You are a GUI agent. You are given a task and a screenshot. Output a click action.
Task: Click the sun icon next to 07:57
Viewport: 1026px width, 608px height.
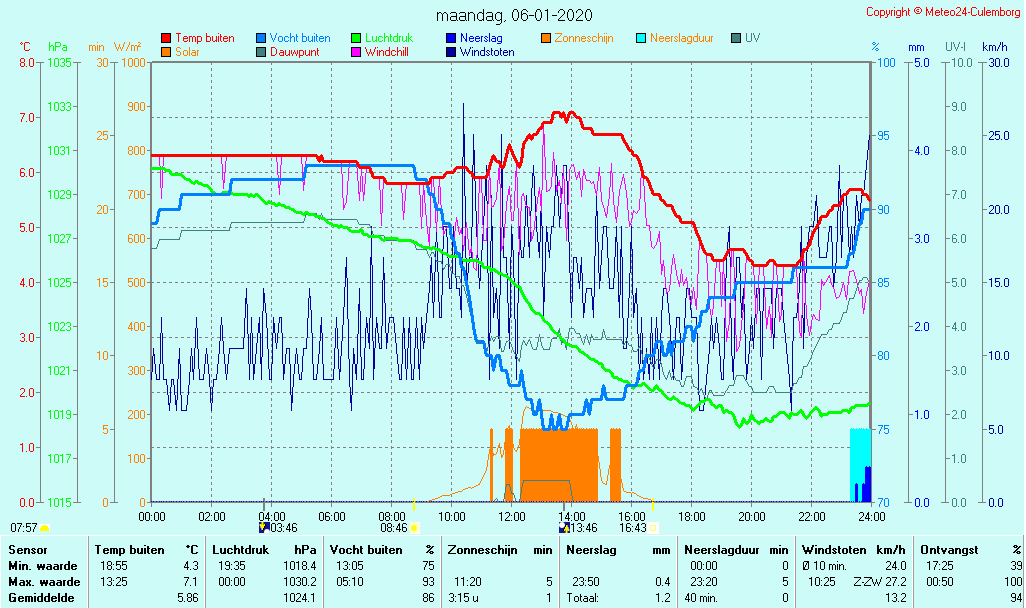tap(45, 528)
